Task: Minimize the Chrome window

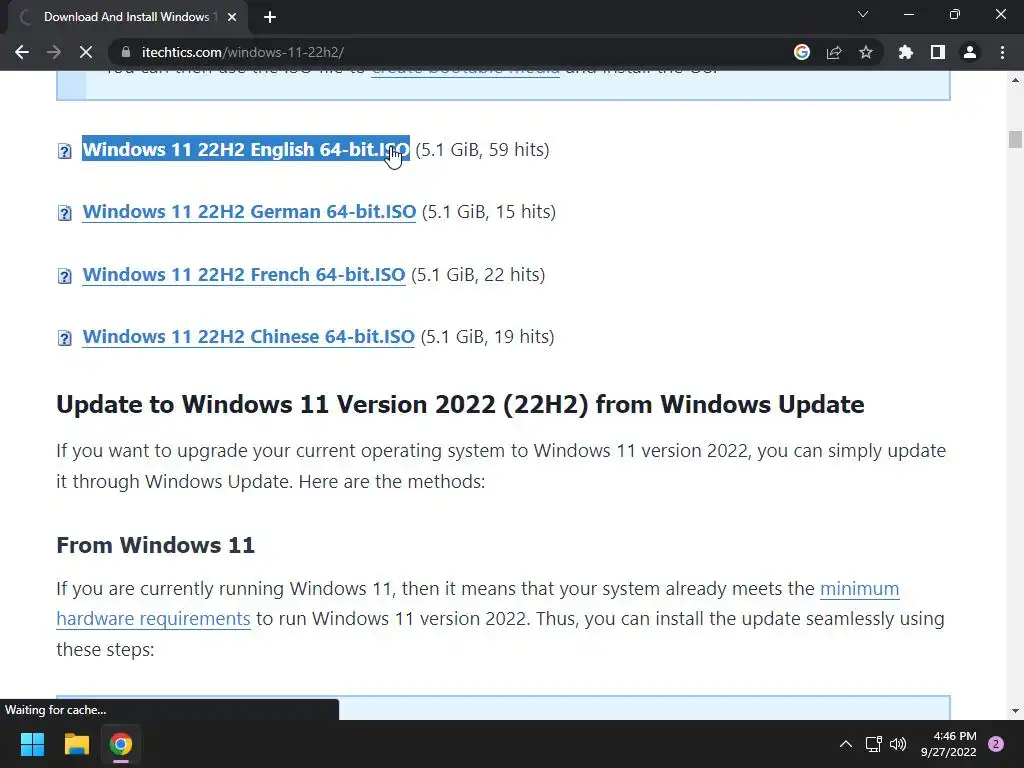Action: [908, 14]
